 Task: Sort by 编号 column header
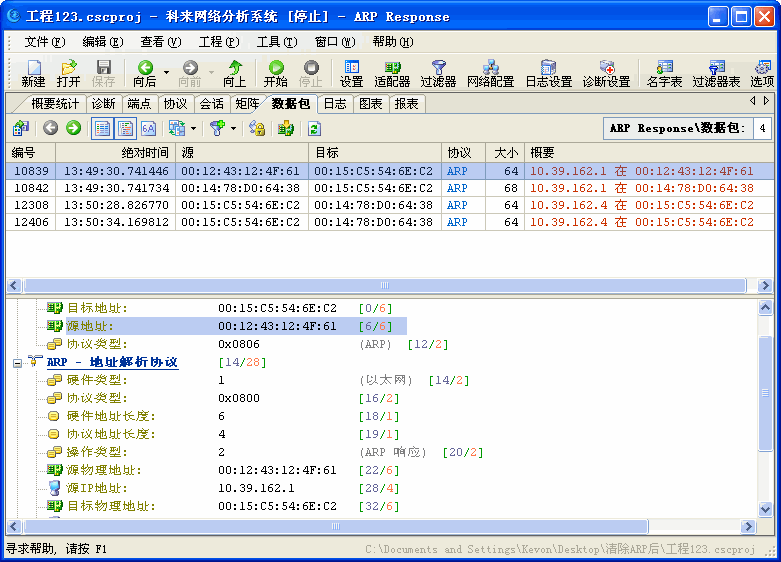[x=31, y=152]
